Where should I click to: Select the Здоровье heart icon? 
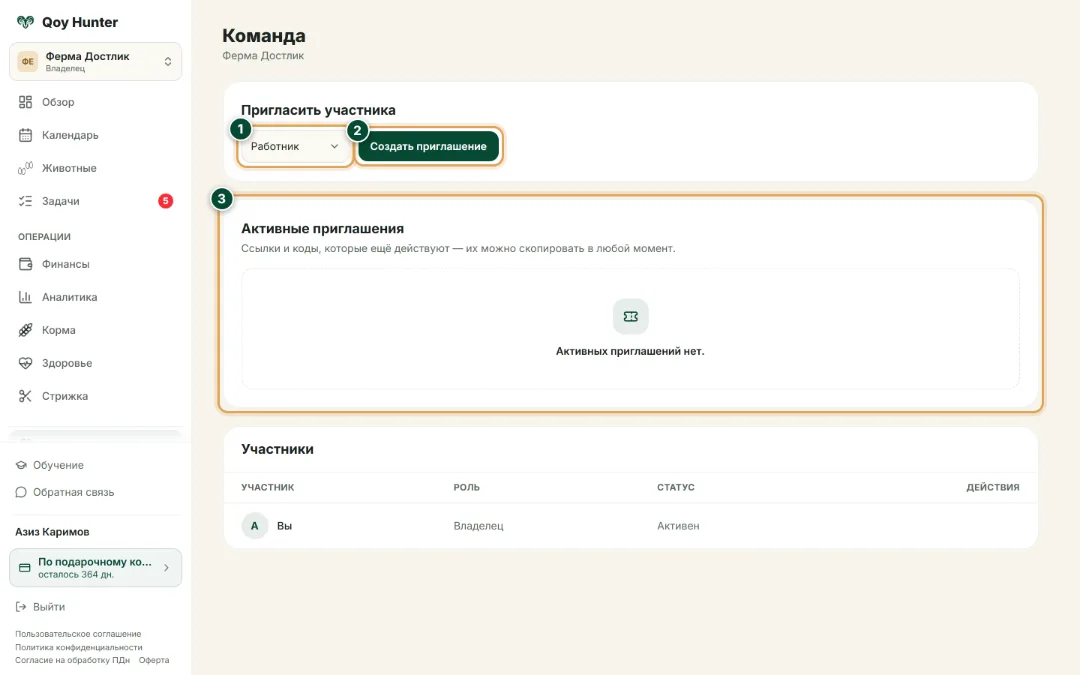[x=25, y=363]
